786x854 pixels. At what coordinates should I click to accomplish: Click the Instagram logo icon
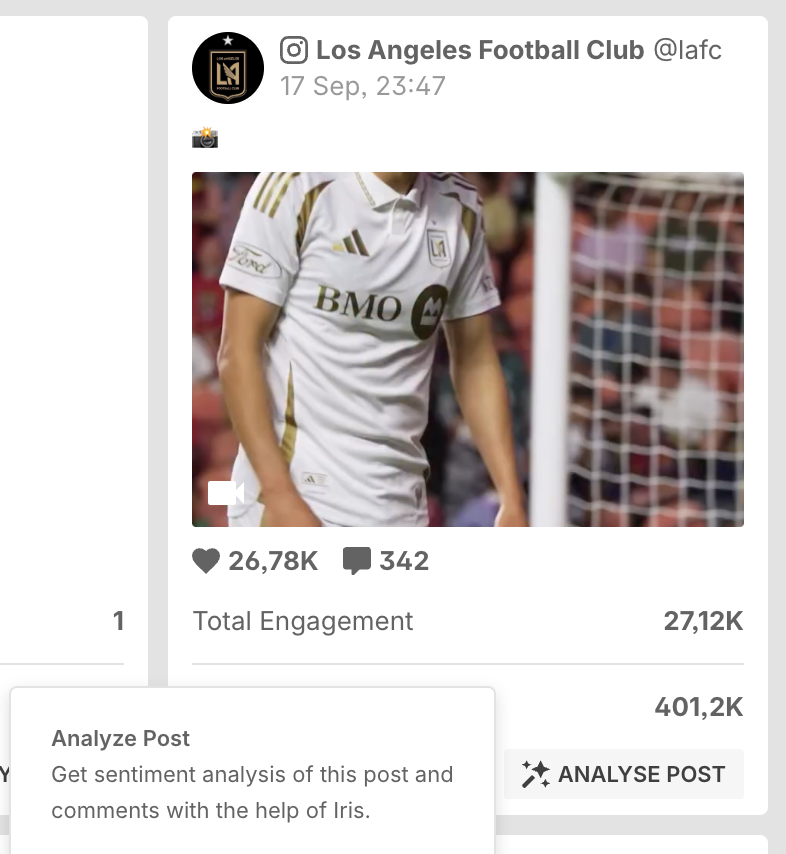294,50
